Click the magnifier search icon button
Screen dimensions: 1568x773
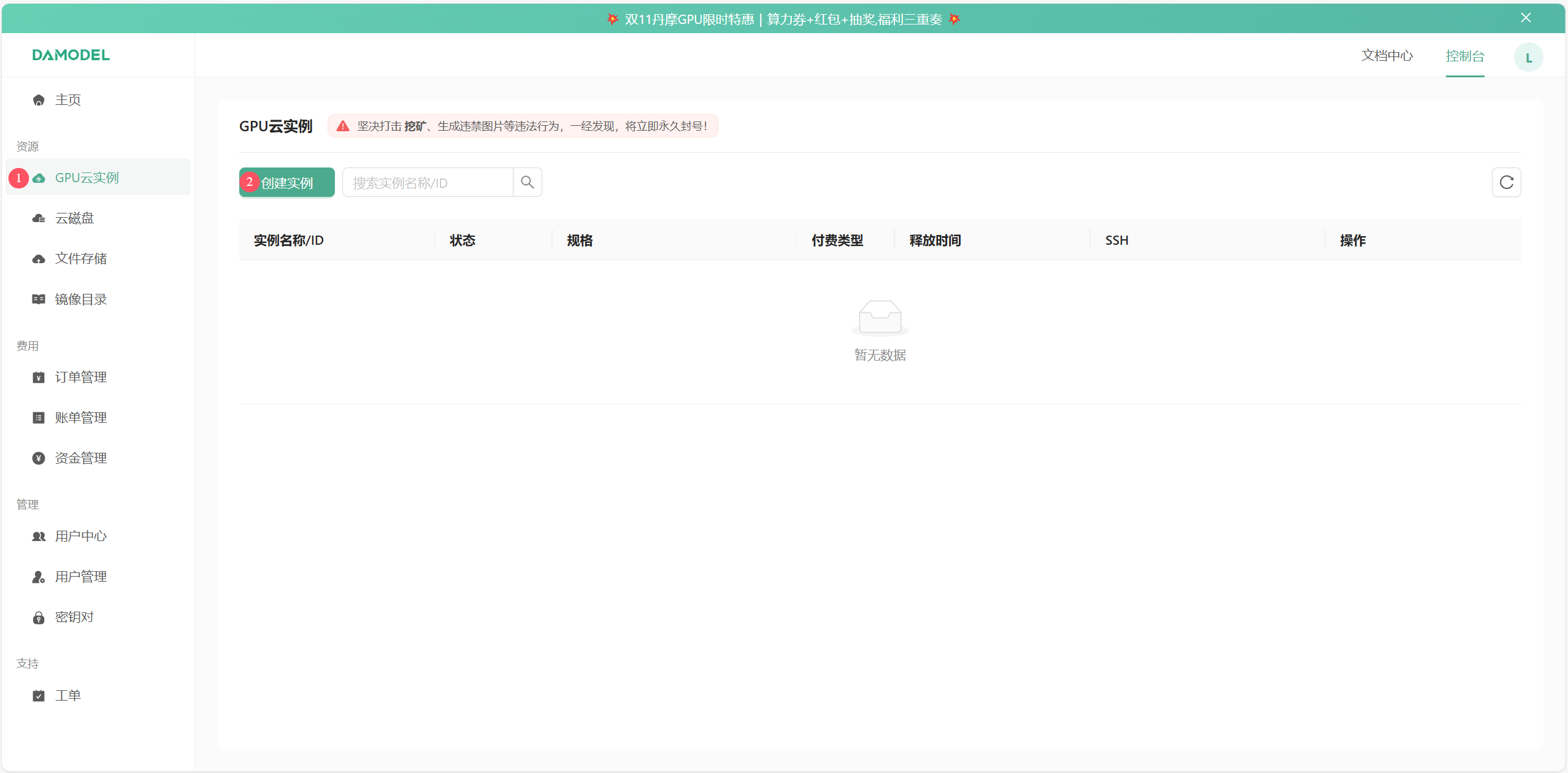point(528,182)
